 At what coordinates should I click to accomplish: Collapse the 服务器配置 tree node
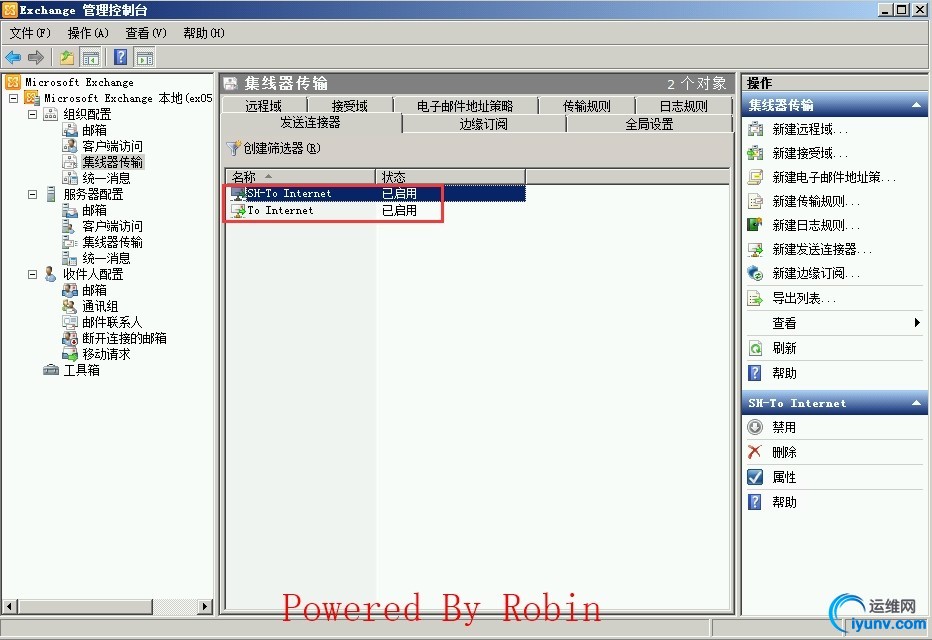(33, 194)
